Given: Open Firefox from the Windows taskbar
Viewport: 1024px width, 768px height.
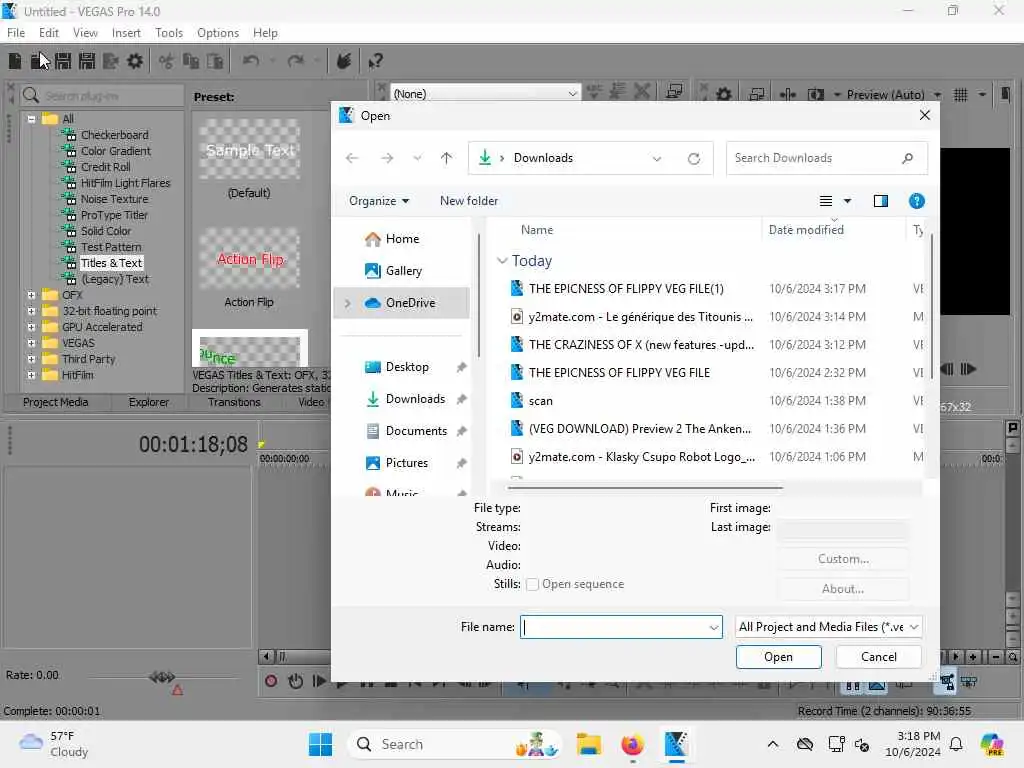Looking at the screenshot, I should tap(632, 744).
